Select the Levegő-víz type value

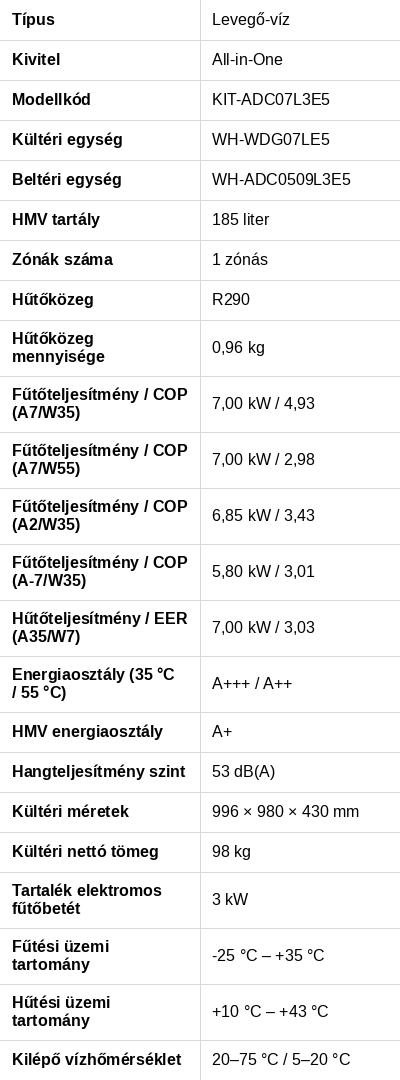pos(251,20)
